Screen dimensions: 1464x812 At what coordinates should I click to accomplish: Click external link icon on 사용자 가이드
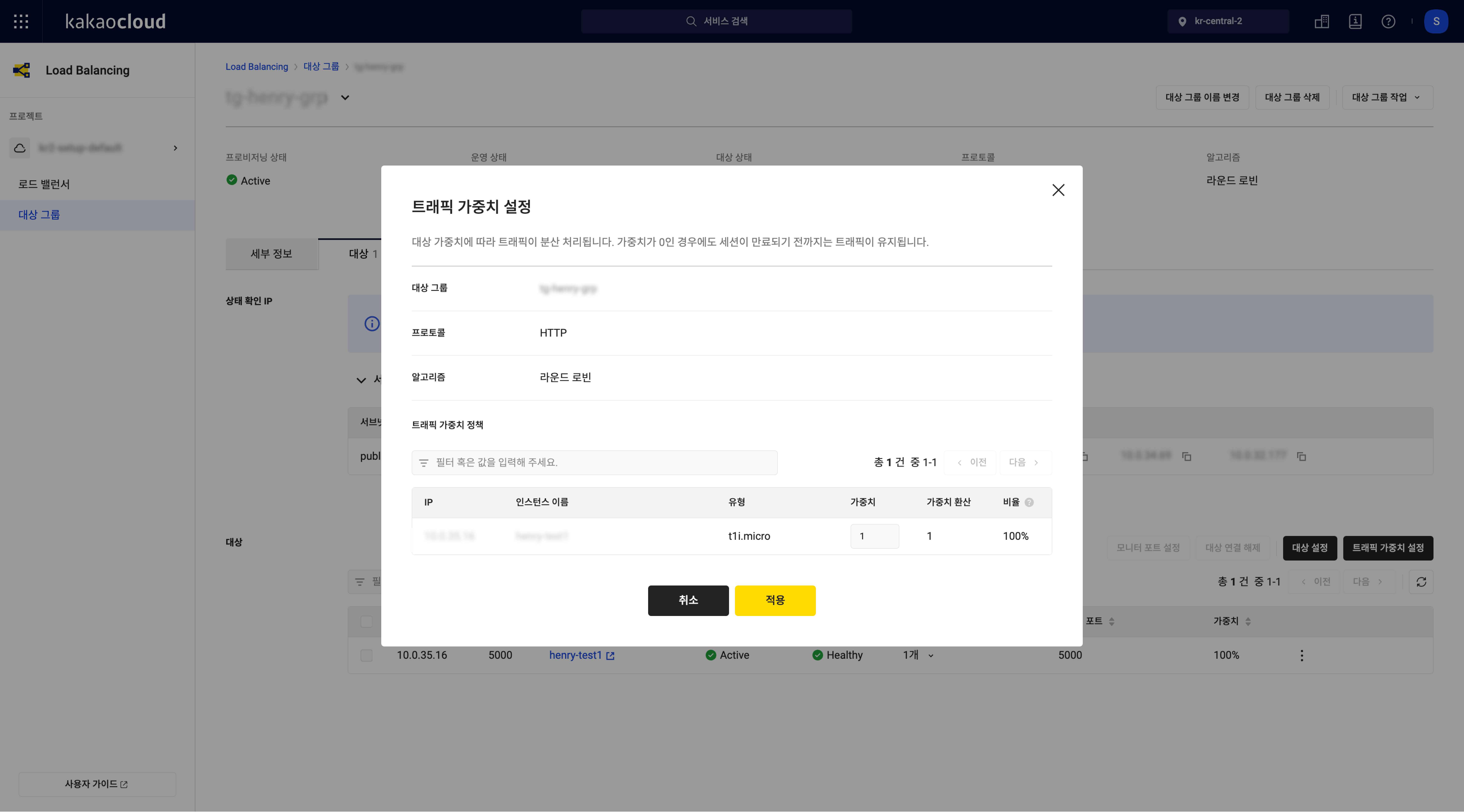pyautogui.click(x=124, y=785)
